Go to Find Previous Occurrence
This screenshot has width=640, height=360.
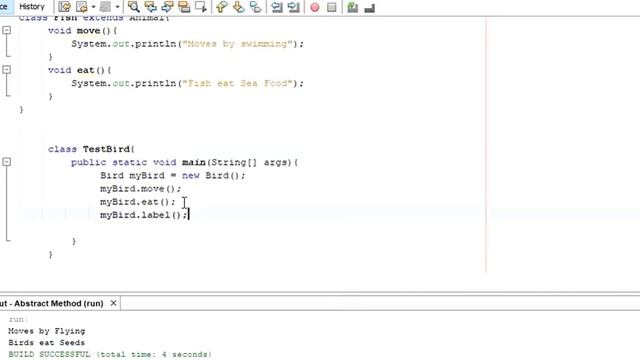point(150,7)
